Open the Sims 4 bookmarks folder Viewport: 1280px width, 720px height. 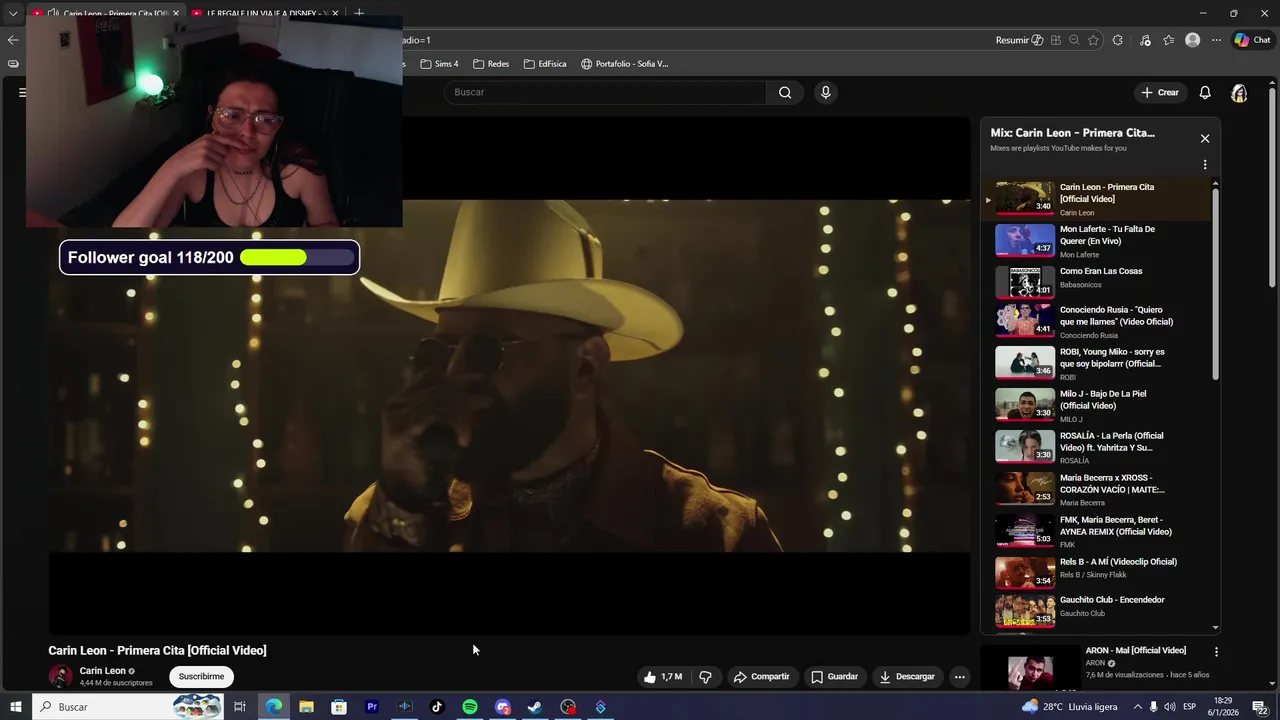click(439, 64)
